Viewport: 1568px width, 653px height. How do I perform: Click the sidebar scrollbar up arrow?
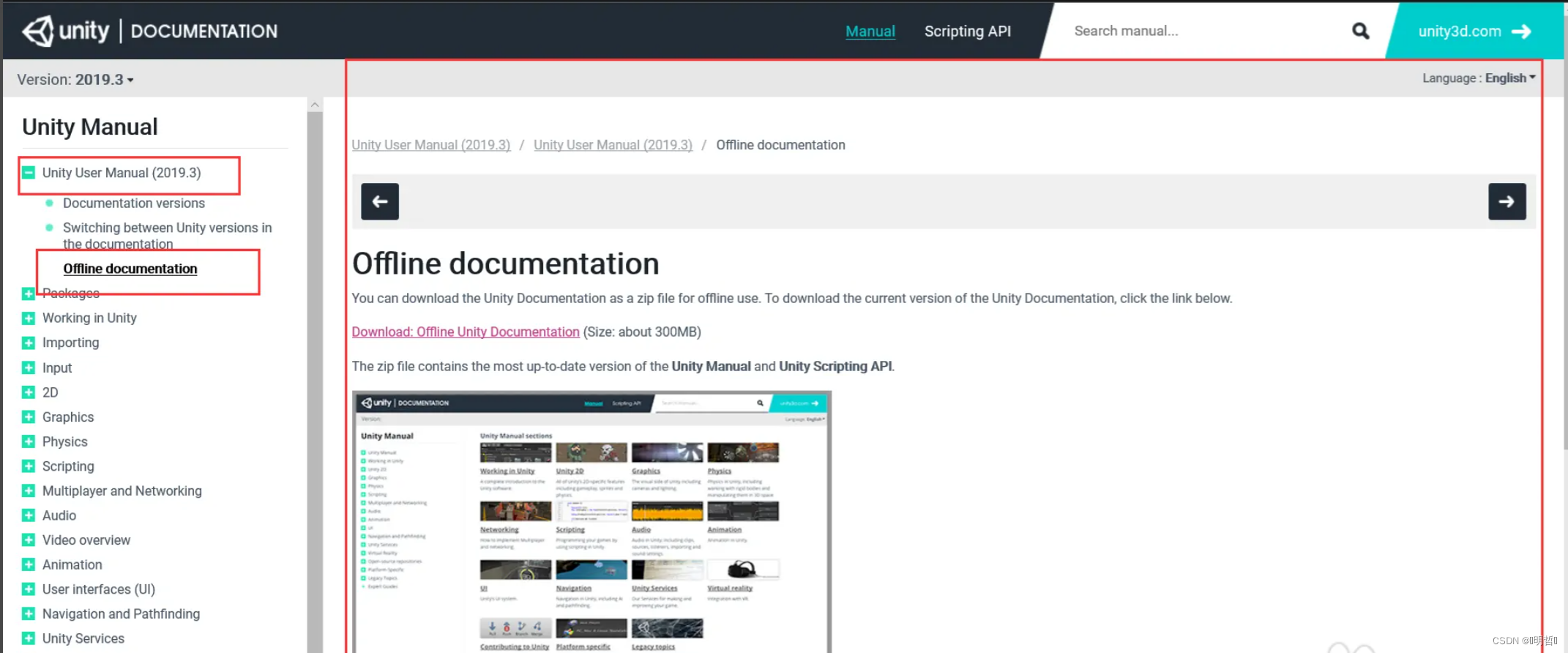[315, 105]
